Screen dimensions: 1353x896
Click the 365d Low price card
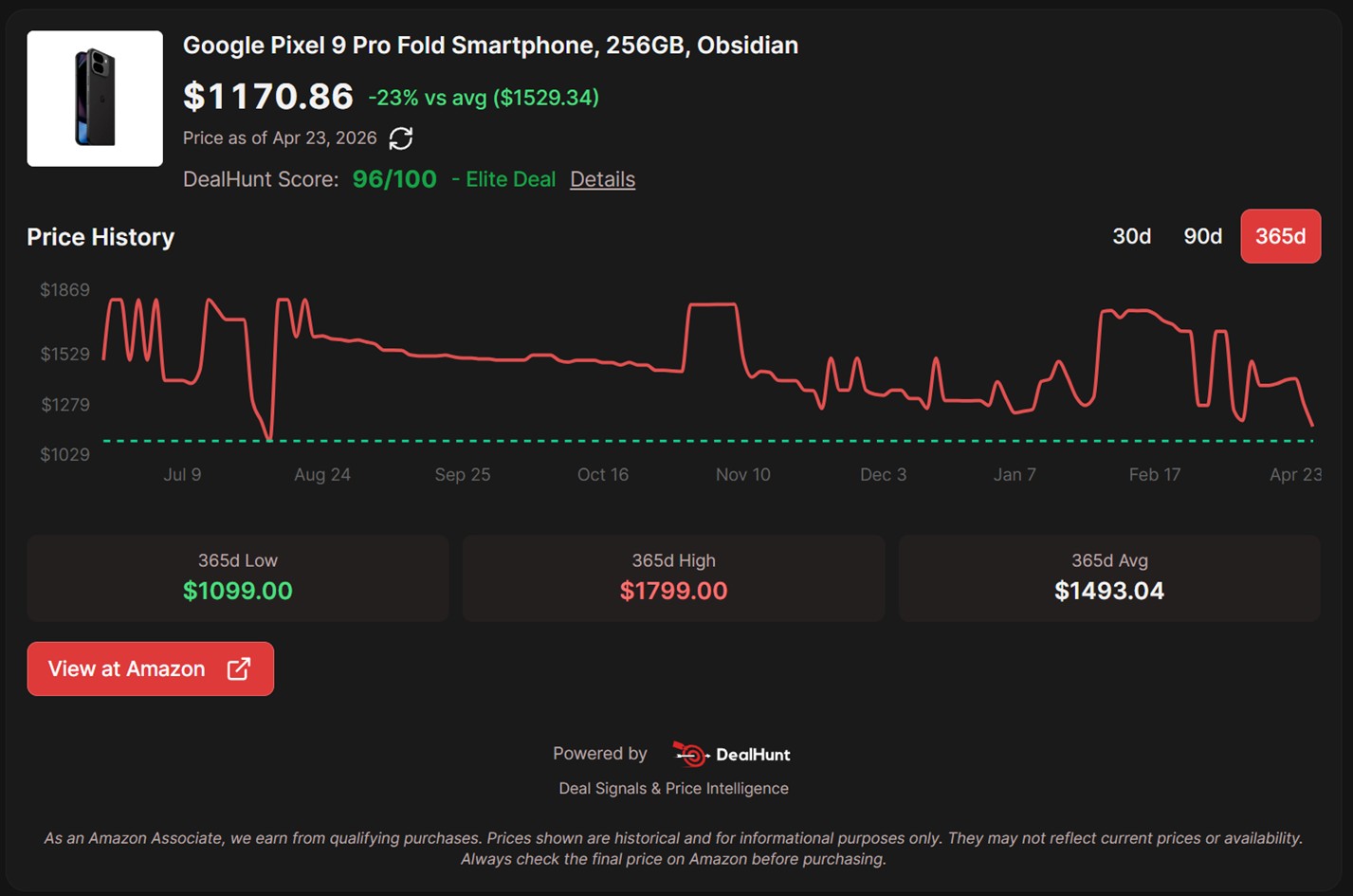tap(238, 578)
